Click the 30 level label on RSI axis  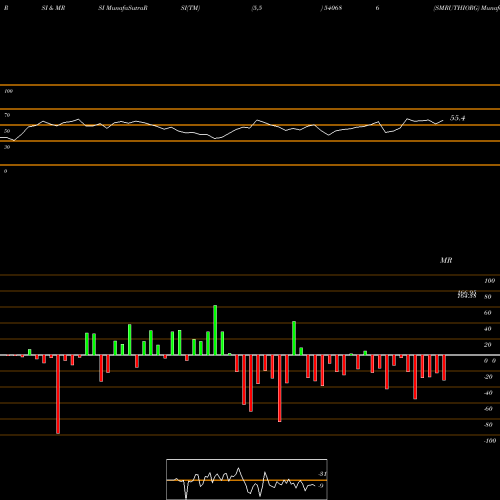[7, 147]
